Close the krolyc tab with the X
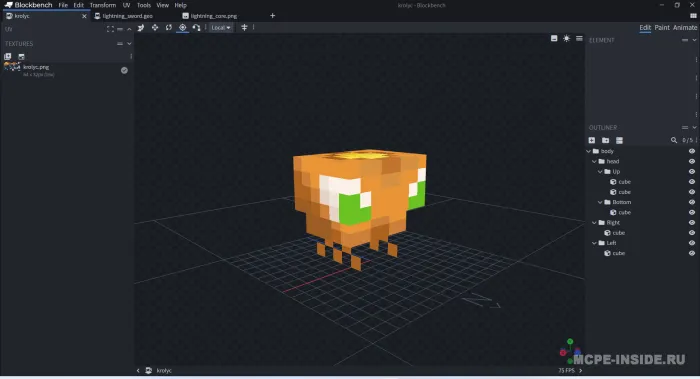Viewport: 700px width, 379px height. tap(84, 16)
